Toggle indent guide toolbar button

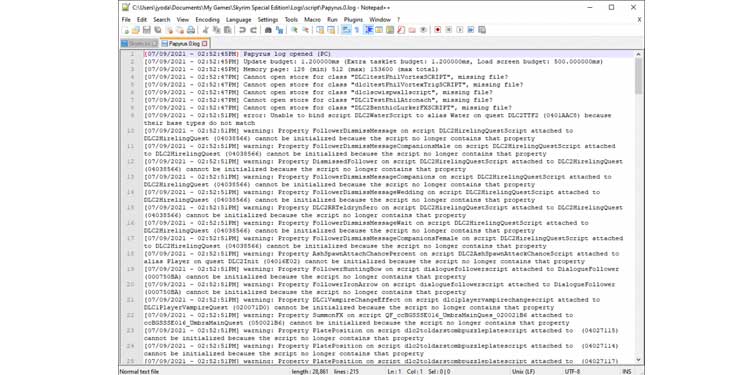[x=369, y=30]
